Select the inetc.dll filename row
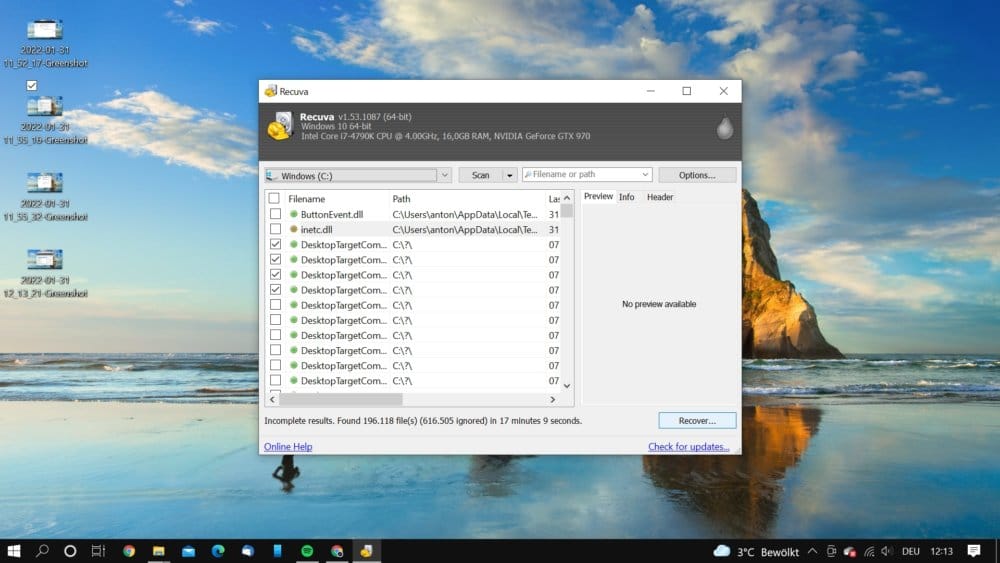1000x563 pixels. coord(316,230)
